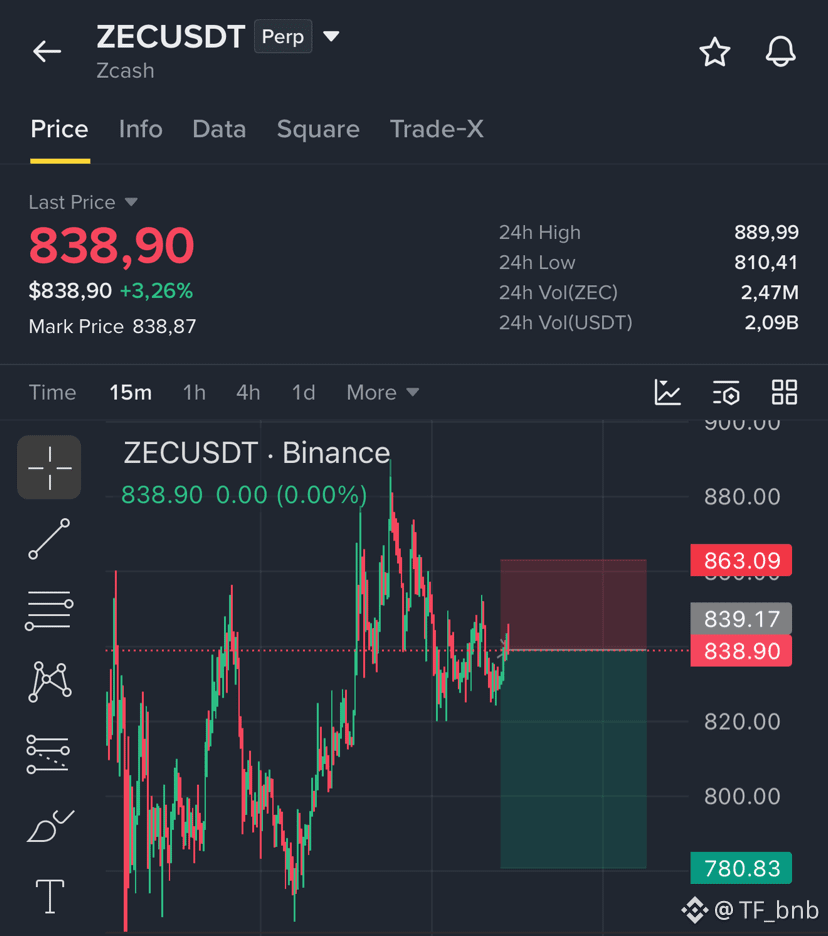Screen dimensions: 828x936
Task: Click the 863.09 stop-loss price label
Action: [741, 560]
